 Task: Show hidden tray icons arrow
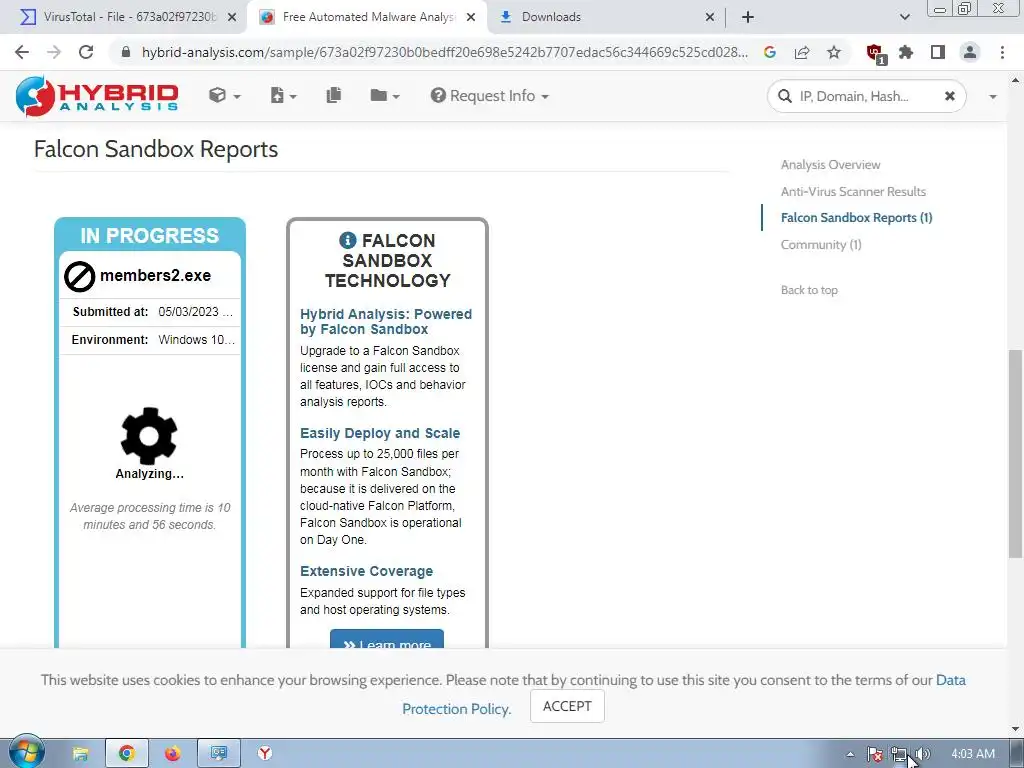click(850, 754)
